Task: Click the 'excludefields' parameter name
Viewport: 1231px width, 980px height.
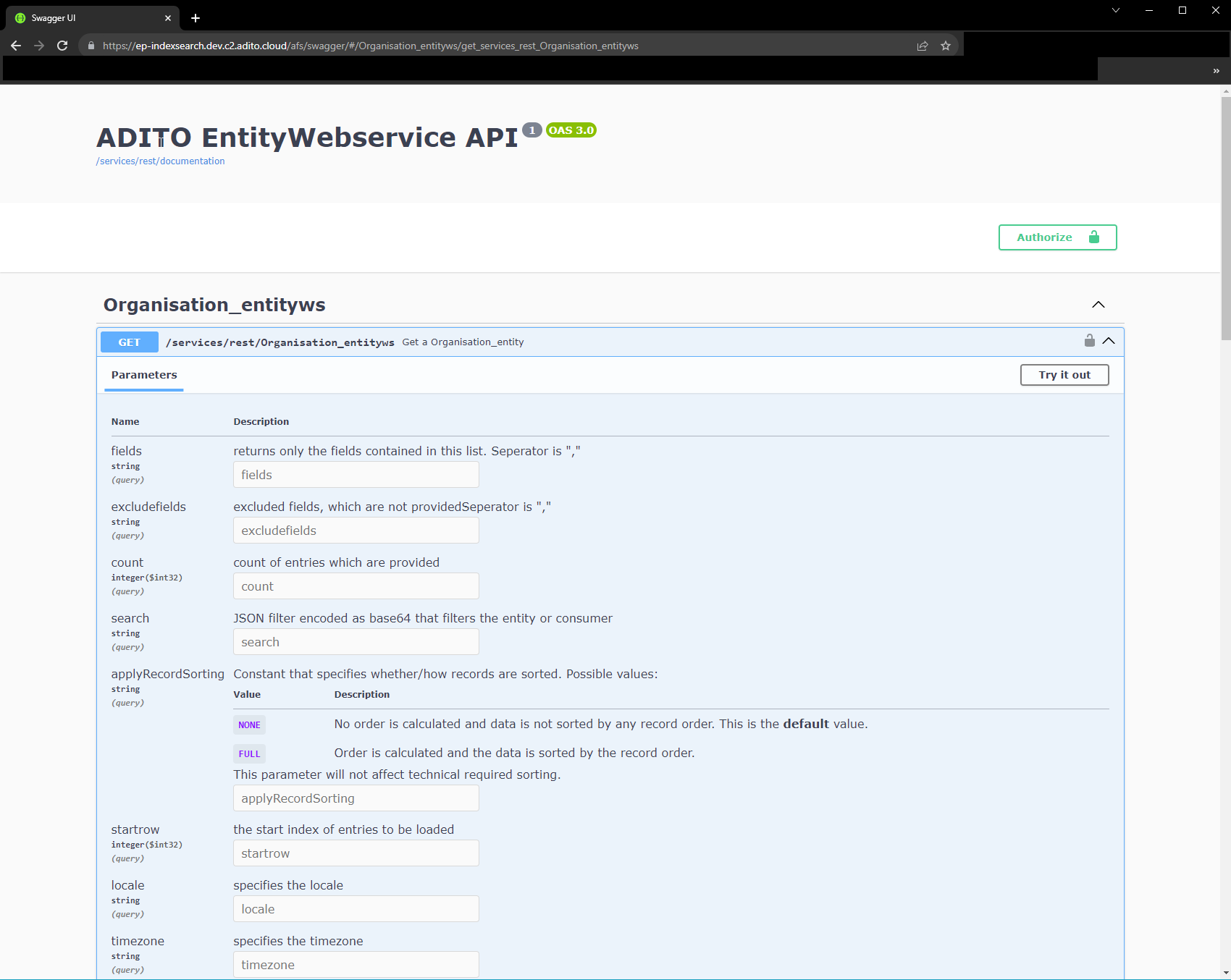Action: [148, 507]
